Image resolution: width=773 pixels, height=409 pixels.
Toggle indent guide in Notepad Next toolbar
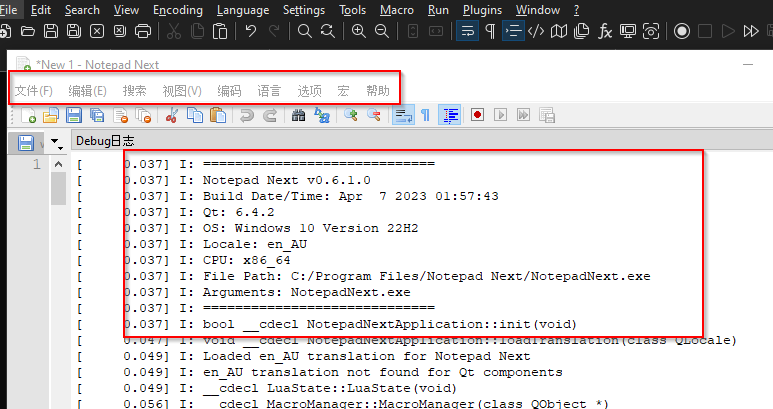pos(450,115)
